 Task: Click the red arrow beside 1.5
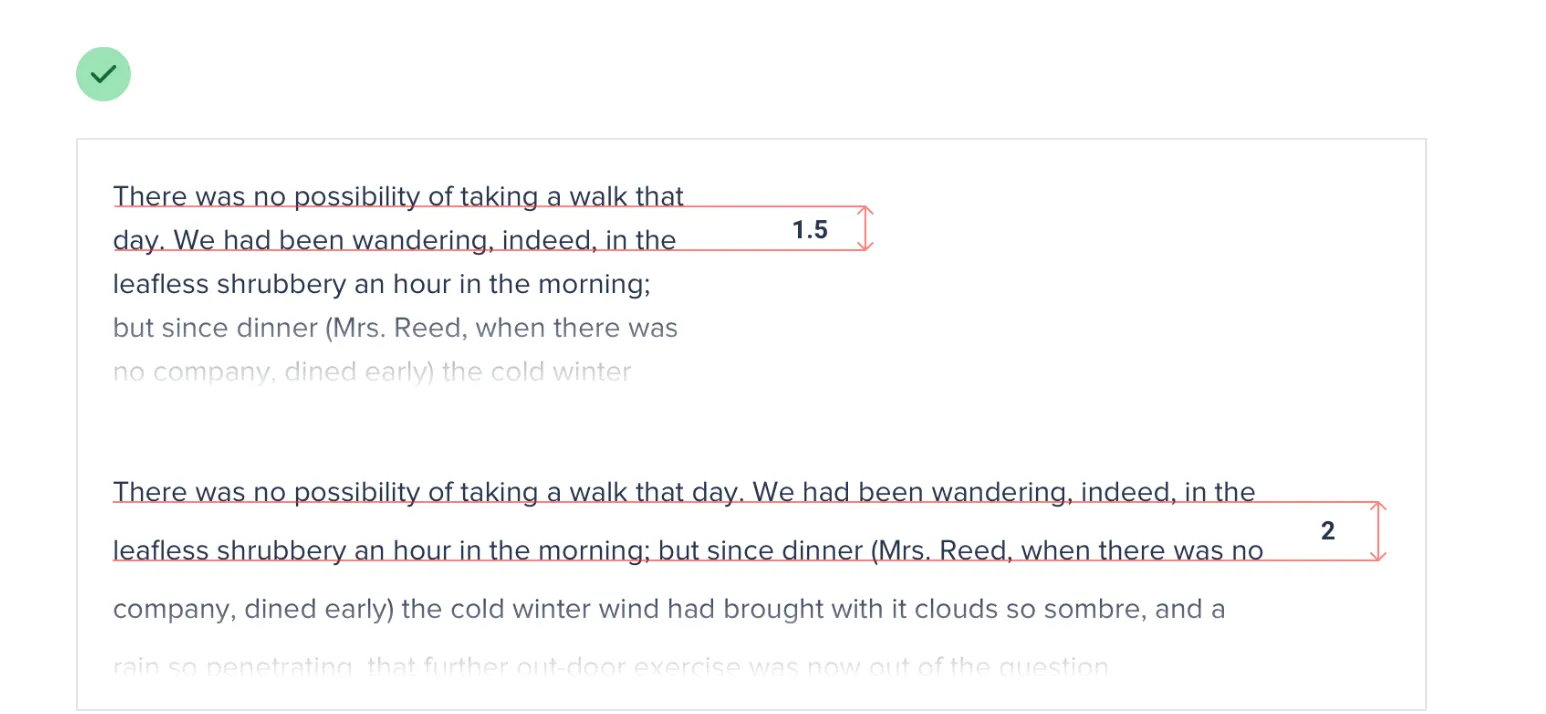pos(865,229)
